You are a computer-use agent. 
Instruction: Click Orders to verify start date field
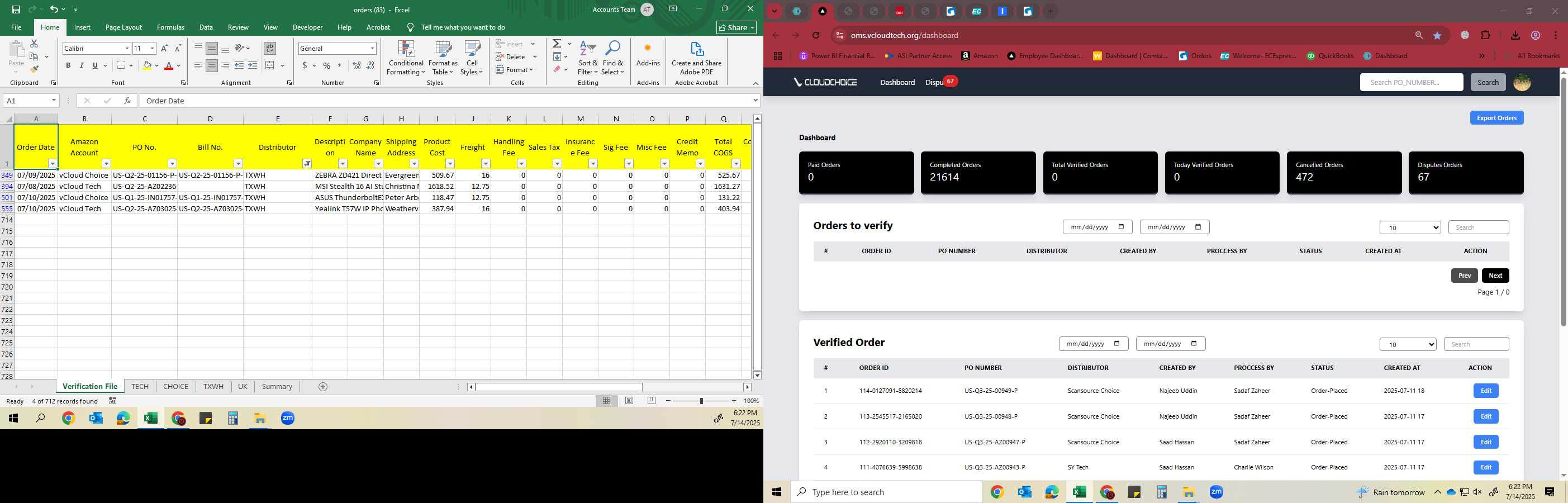pos(1097,227)
